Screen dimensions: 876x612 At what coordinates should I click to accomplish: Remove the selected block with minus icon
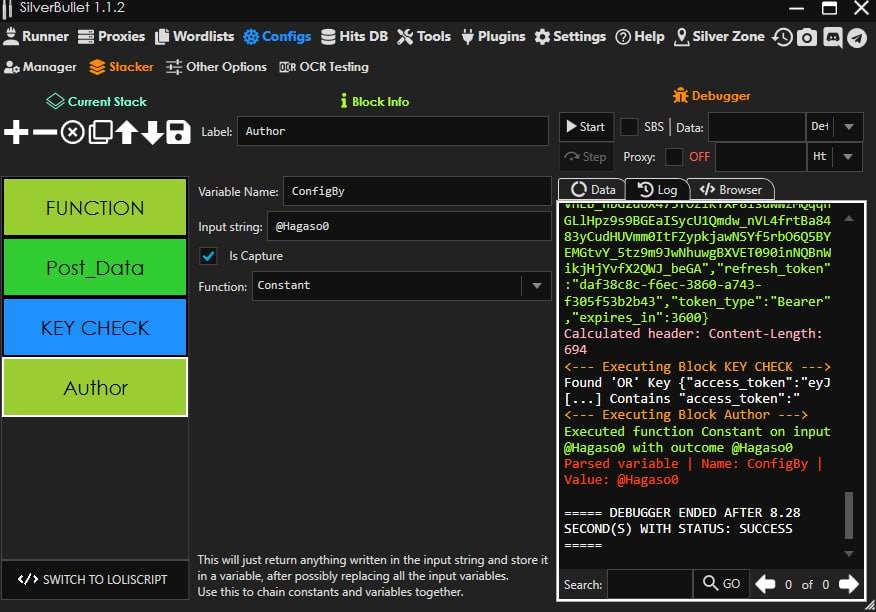tap(45, 132)
